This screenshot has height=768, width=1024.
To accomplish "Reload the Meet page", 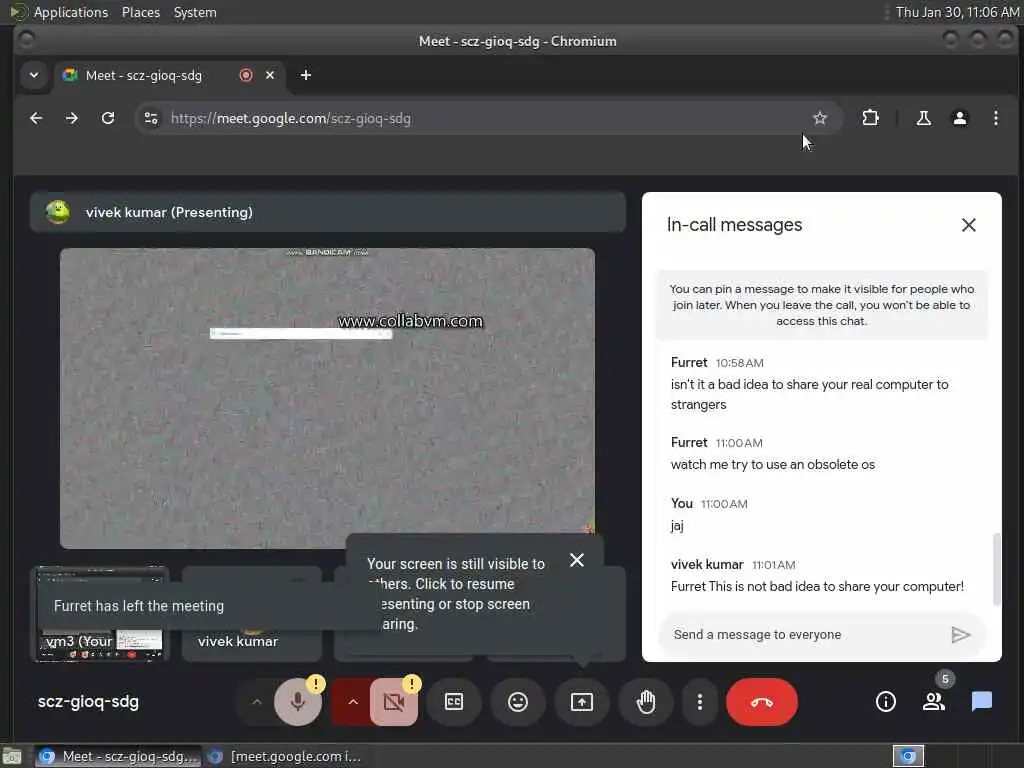I will 108,118.
